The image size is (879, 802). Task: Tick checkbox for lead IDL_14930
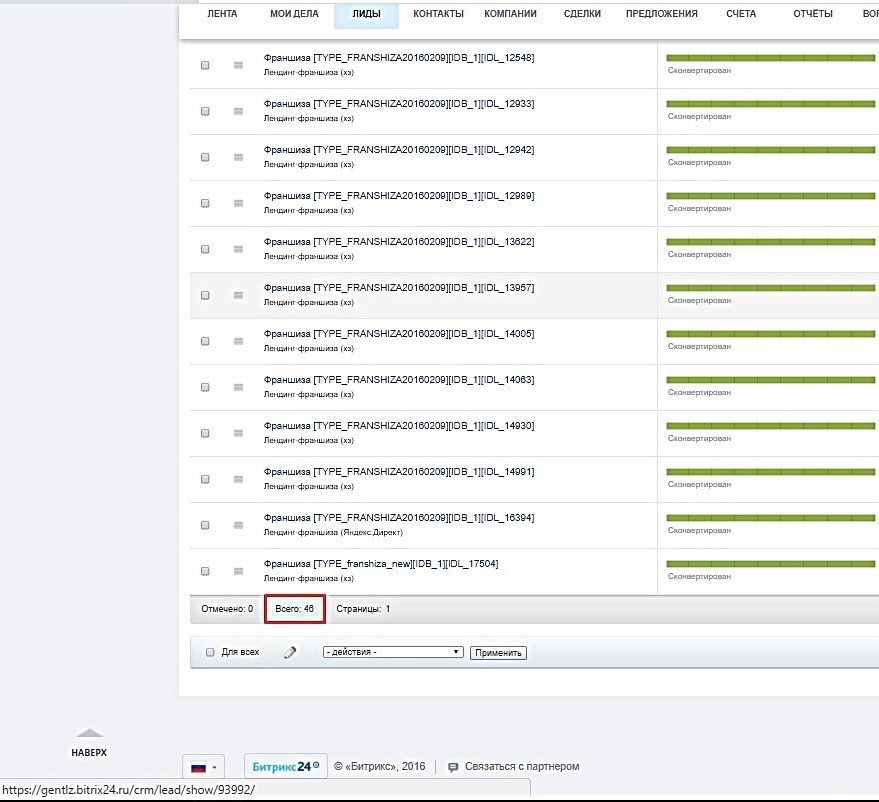(205, 433)
